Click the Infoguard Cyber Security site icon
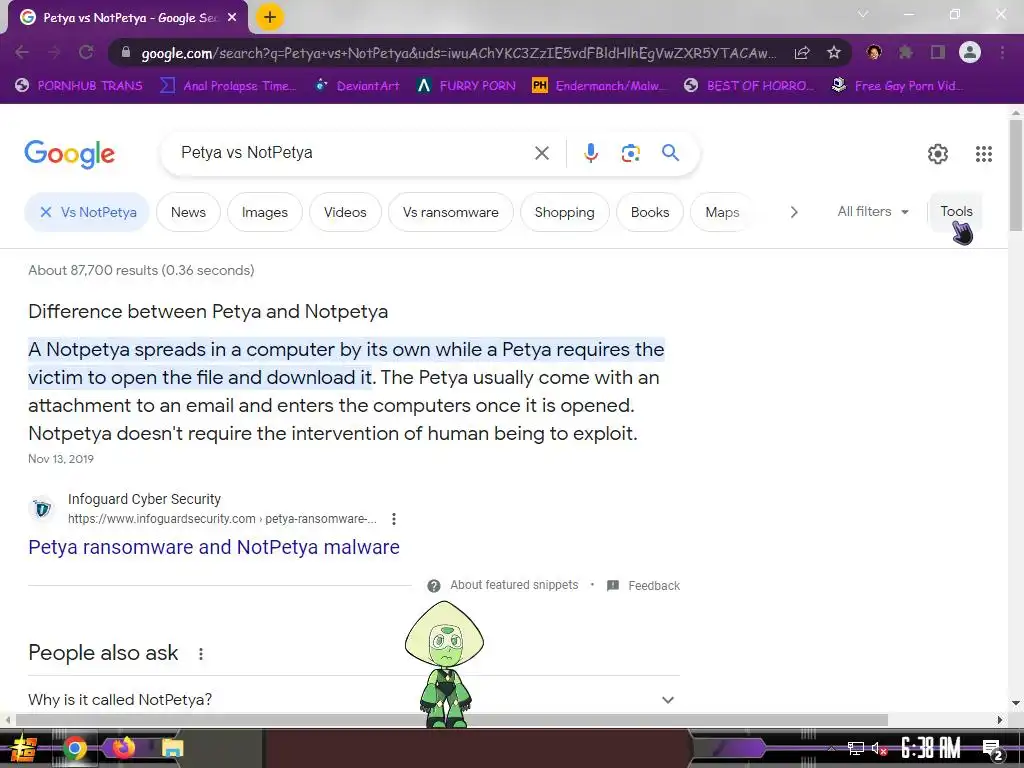1024x768 pixels. tap(42, 508)
